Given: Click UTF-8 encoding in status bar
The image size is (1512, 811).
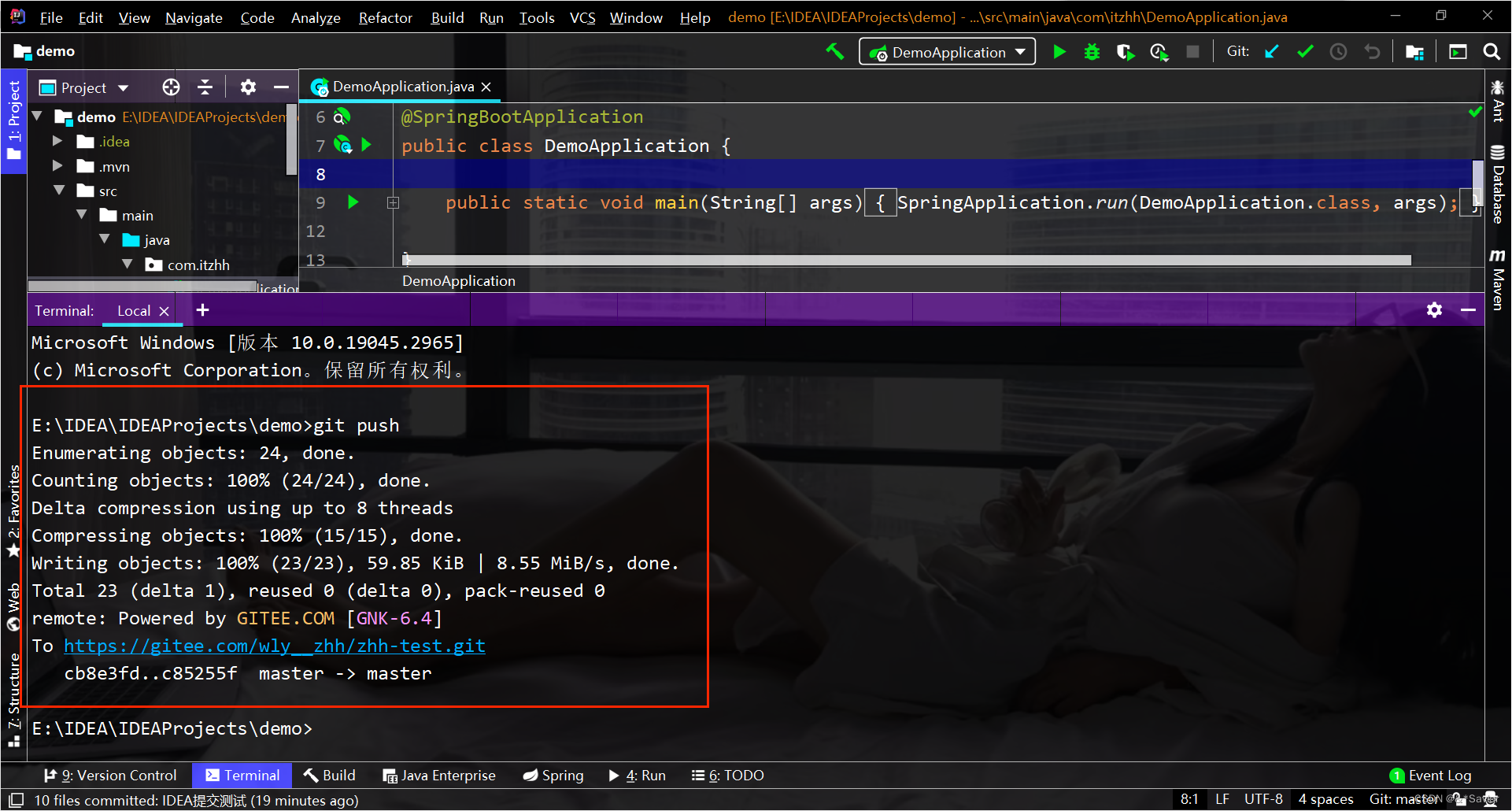Looking at the screenshot, I should point(1263,800).
